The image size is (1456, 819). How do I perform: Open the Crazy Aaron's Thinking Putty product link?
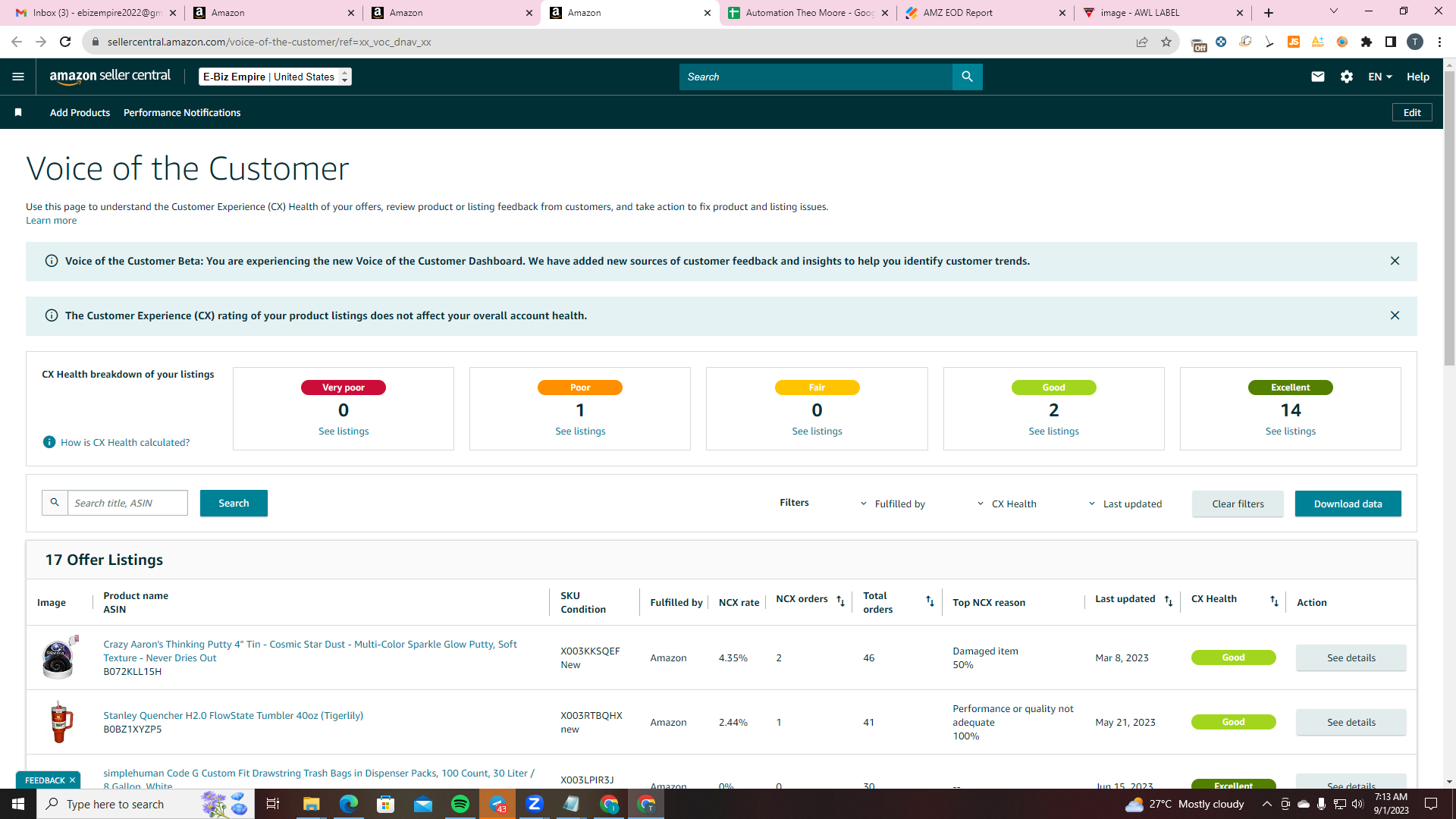310,651
